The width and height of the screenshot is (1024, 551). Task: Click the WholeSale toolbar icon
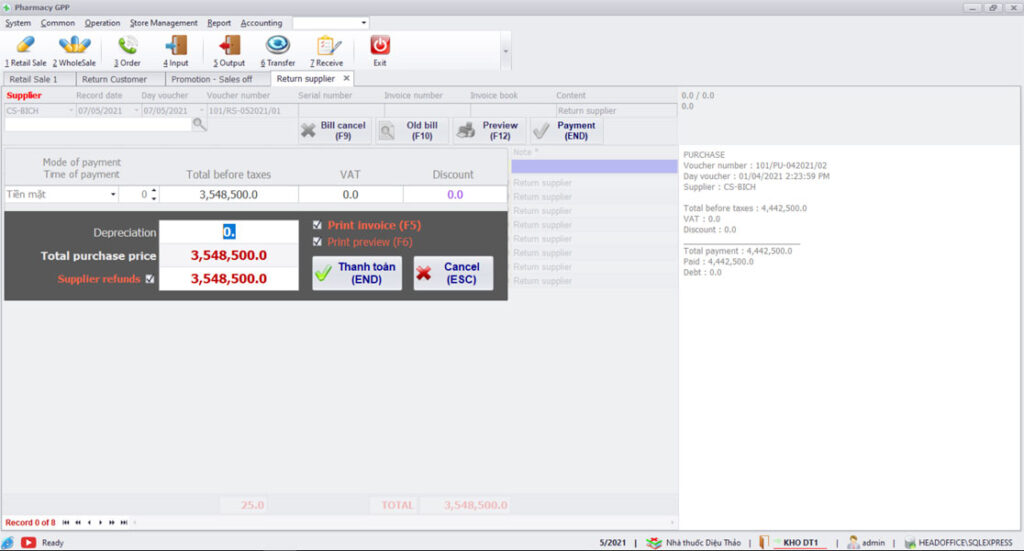coord(74,46)
